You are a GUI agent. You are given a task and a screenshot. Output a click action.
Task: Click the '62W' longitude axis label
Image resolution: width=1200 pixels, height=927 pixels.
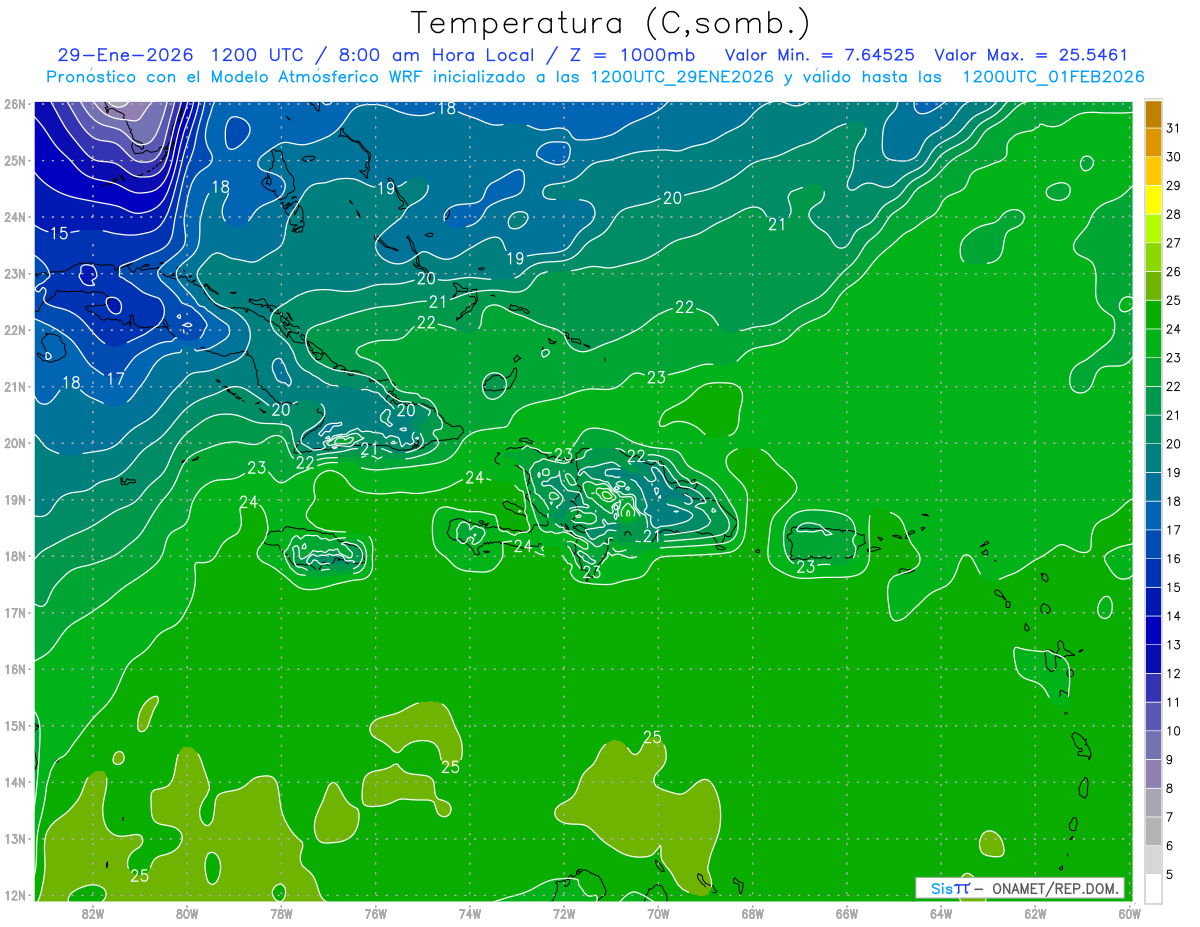1035,913
